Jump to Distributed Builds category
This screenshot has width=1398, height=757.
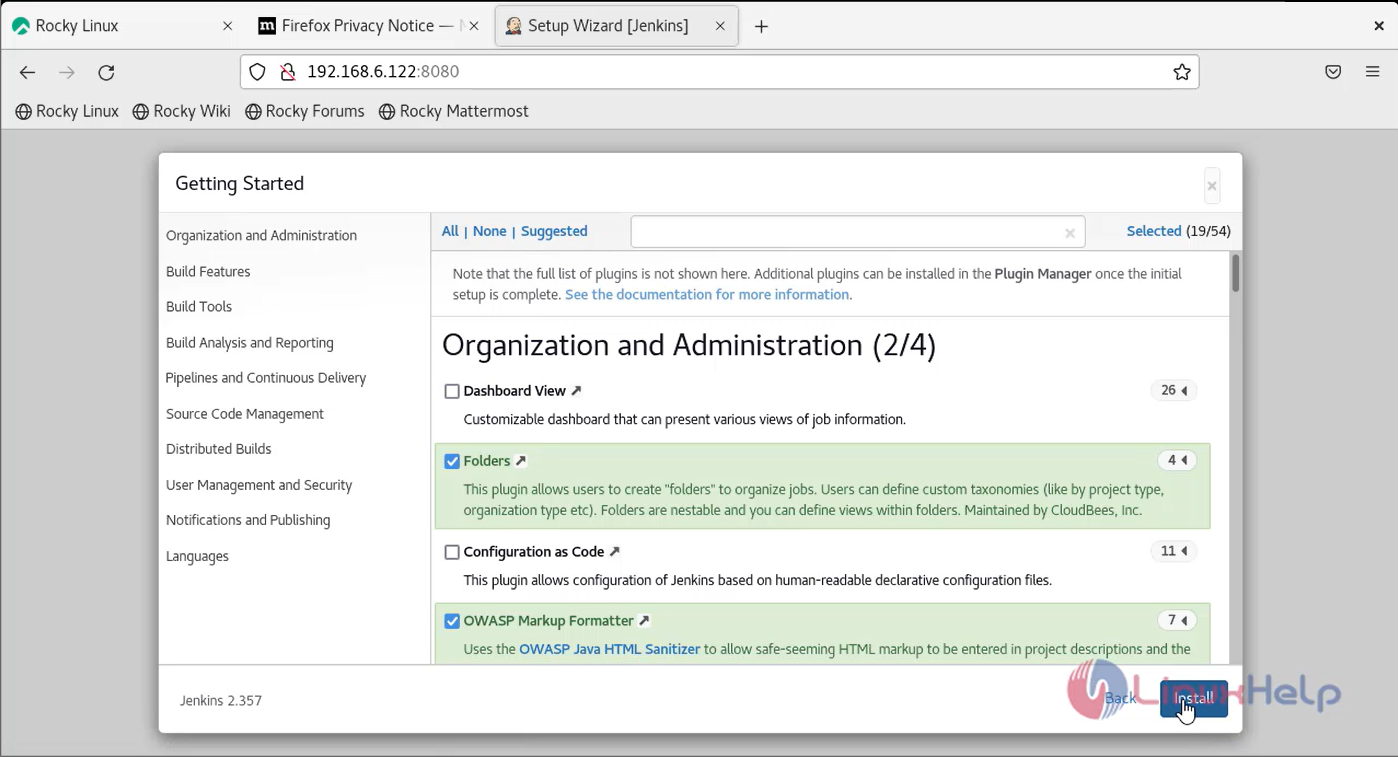coord(219,449)
